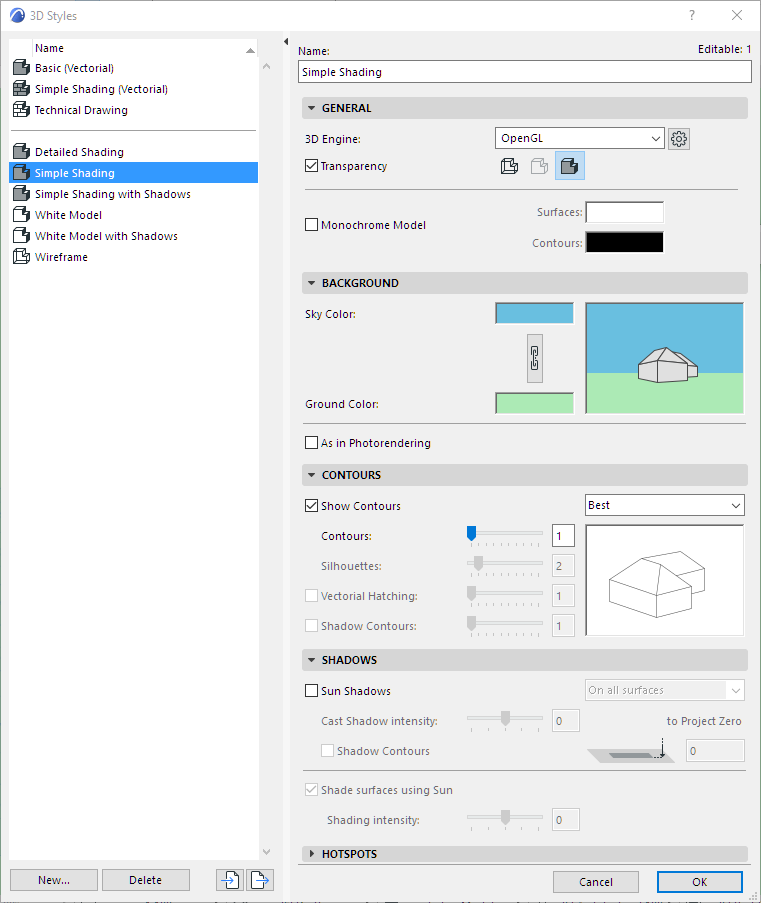Select Wireframe style in the list
This screenshot has height=903, width=761.
pos(134,257)
